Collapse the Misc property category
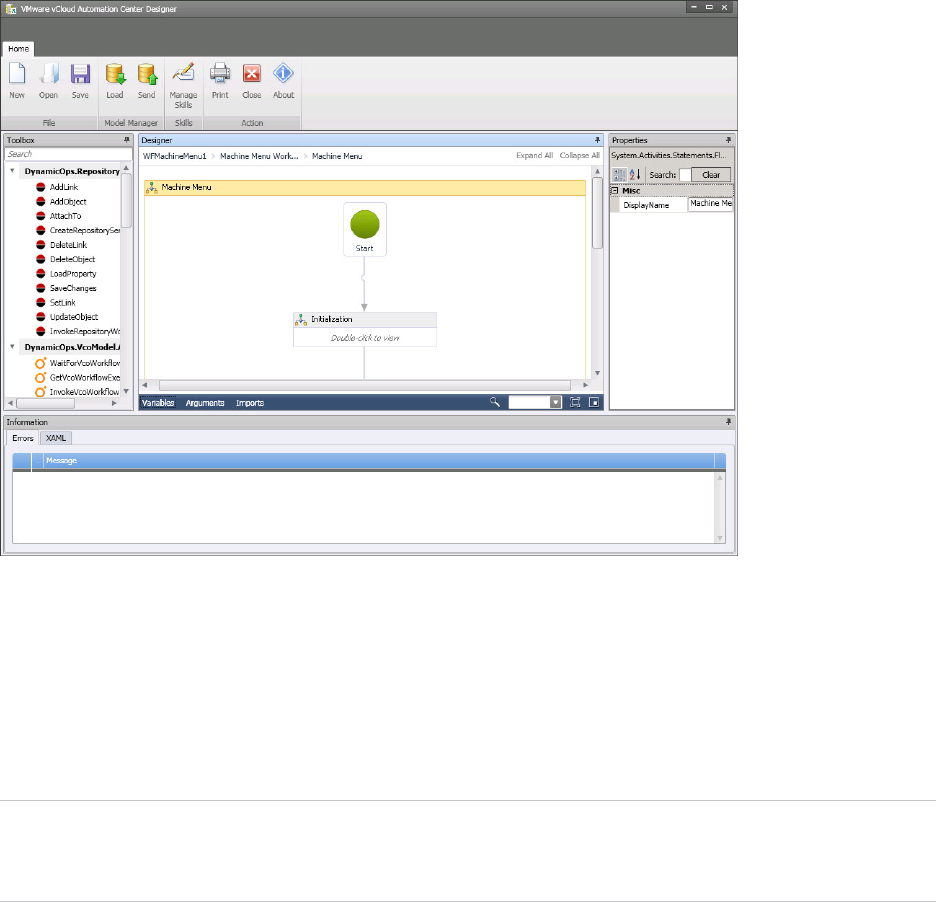Image resolution: width=936 pixels, height=902 pixels. coord(615,190)
